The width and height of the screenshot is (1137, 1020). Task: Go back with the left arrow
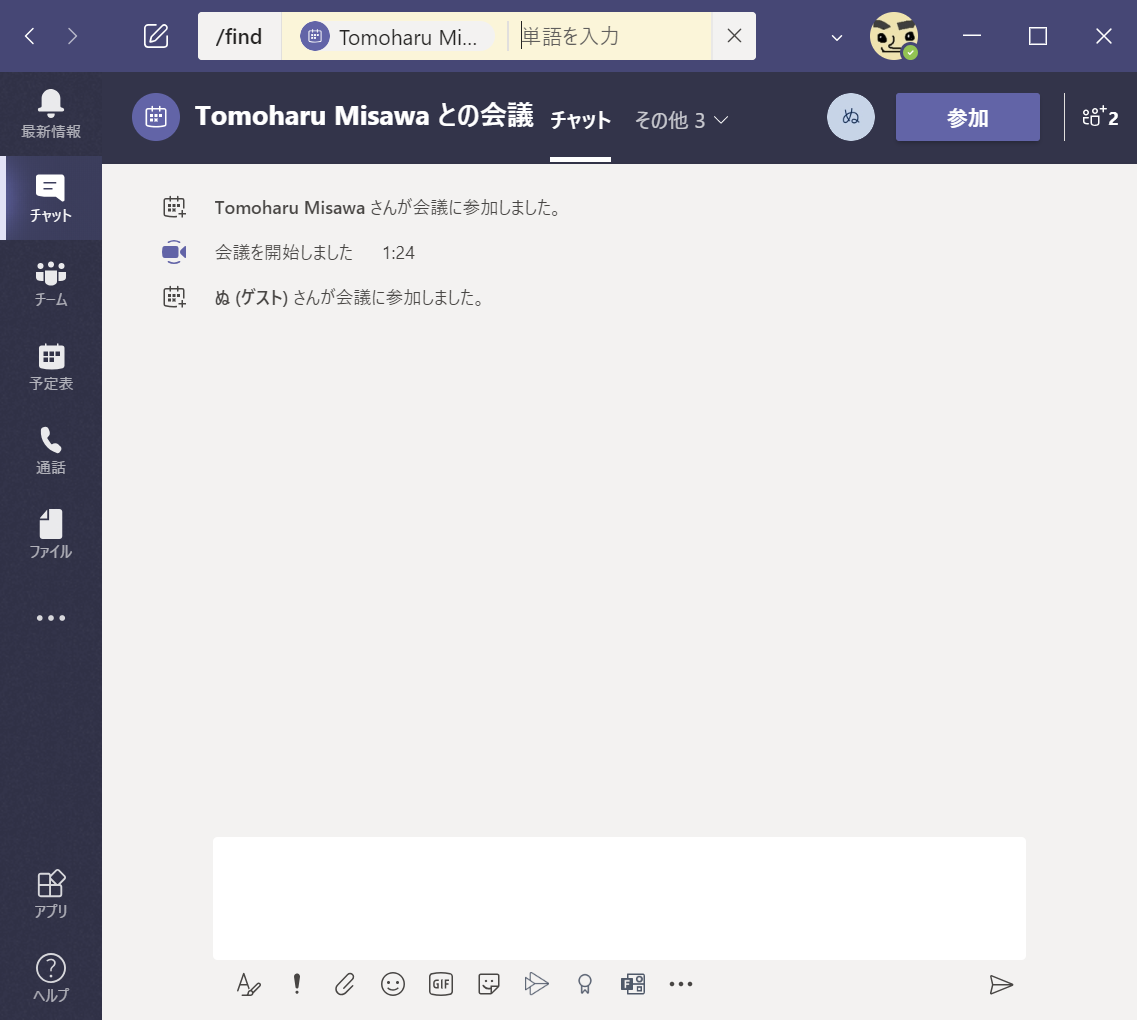(30, 36)
